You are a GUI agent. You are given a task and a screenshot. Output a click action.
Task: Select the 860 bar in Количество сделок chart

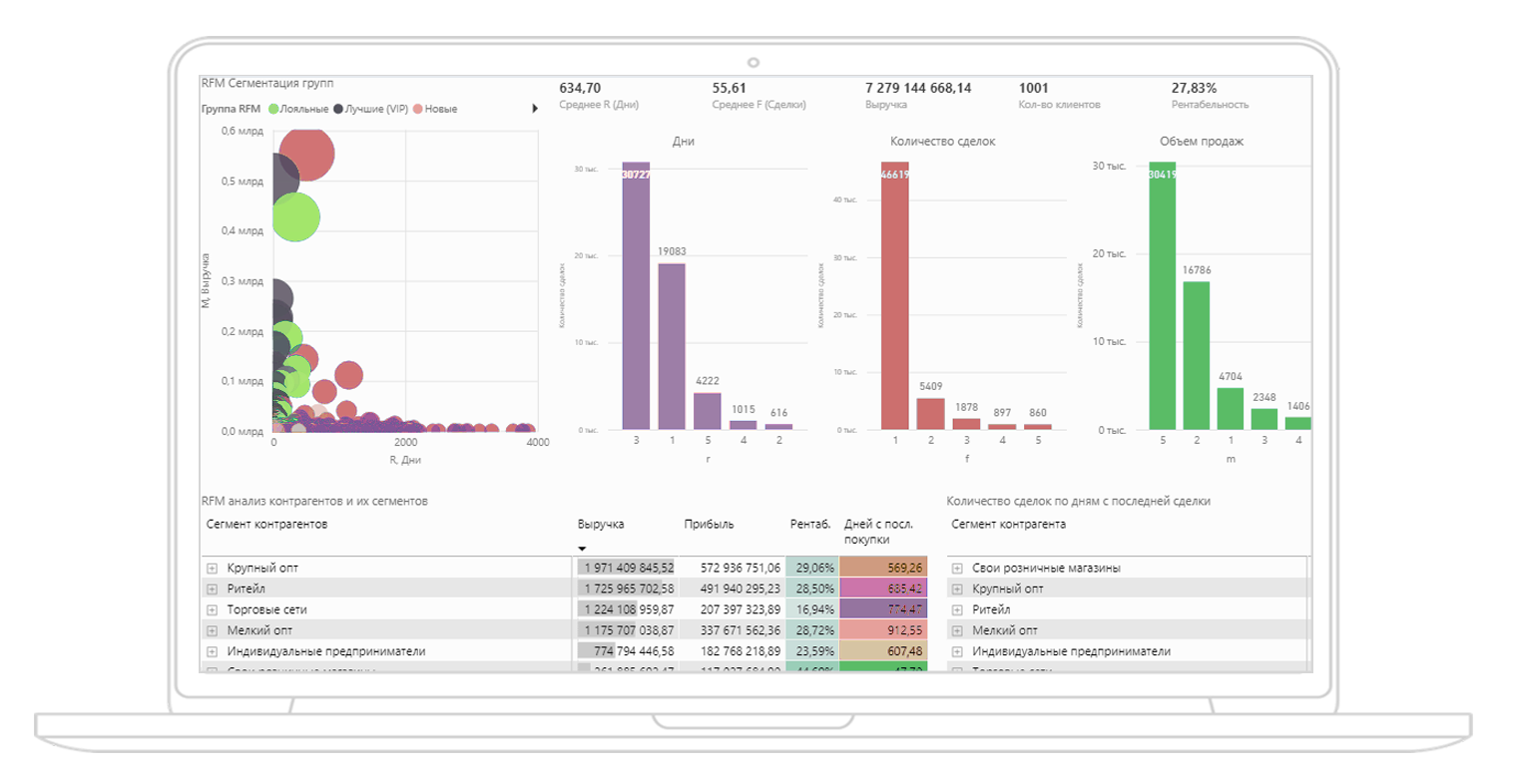[x=1038, y=427]
